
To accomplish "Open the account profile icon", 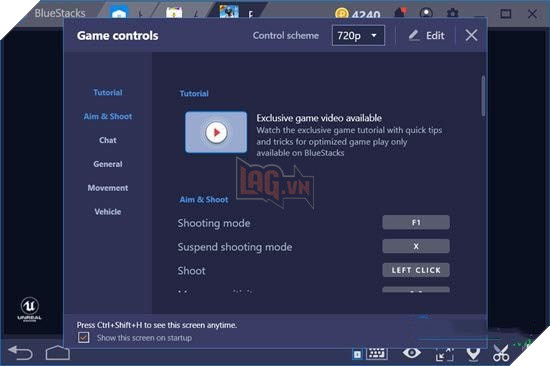I will pos(426,14).
